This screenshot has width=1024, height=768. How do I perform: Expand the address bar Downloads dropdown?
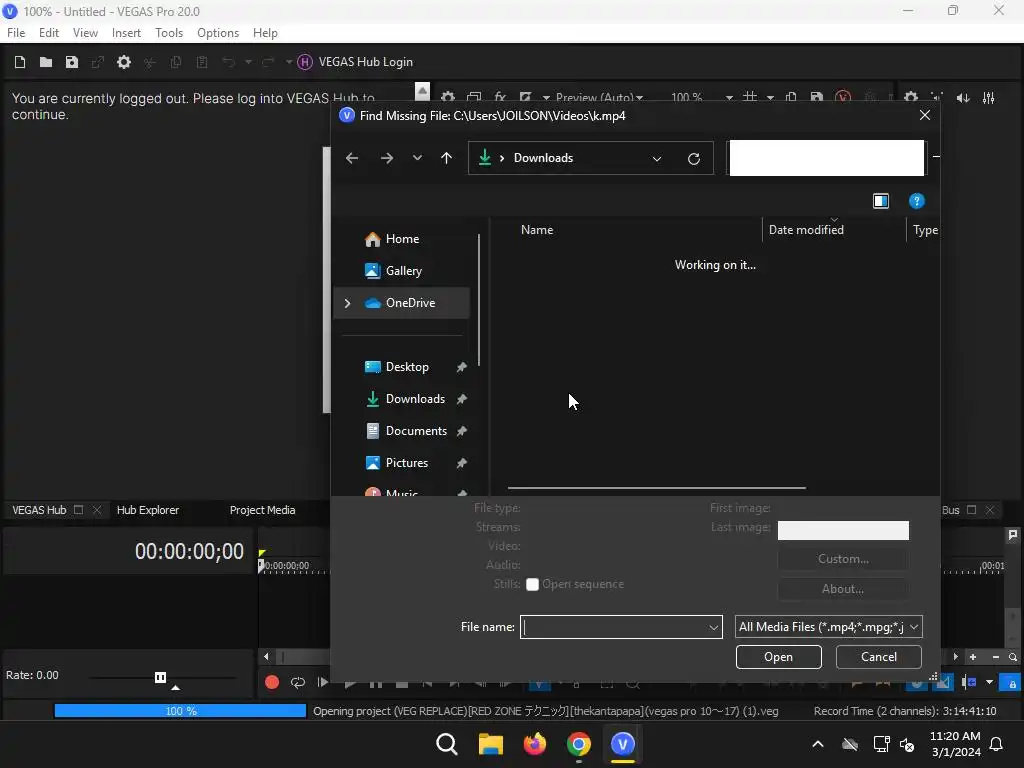point(657,159)
